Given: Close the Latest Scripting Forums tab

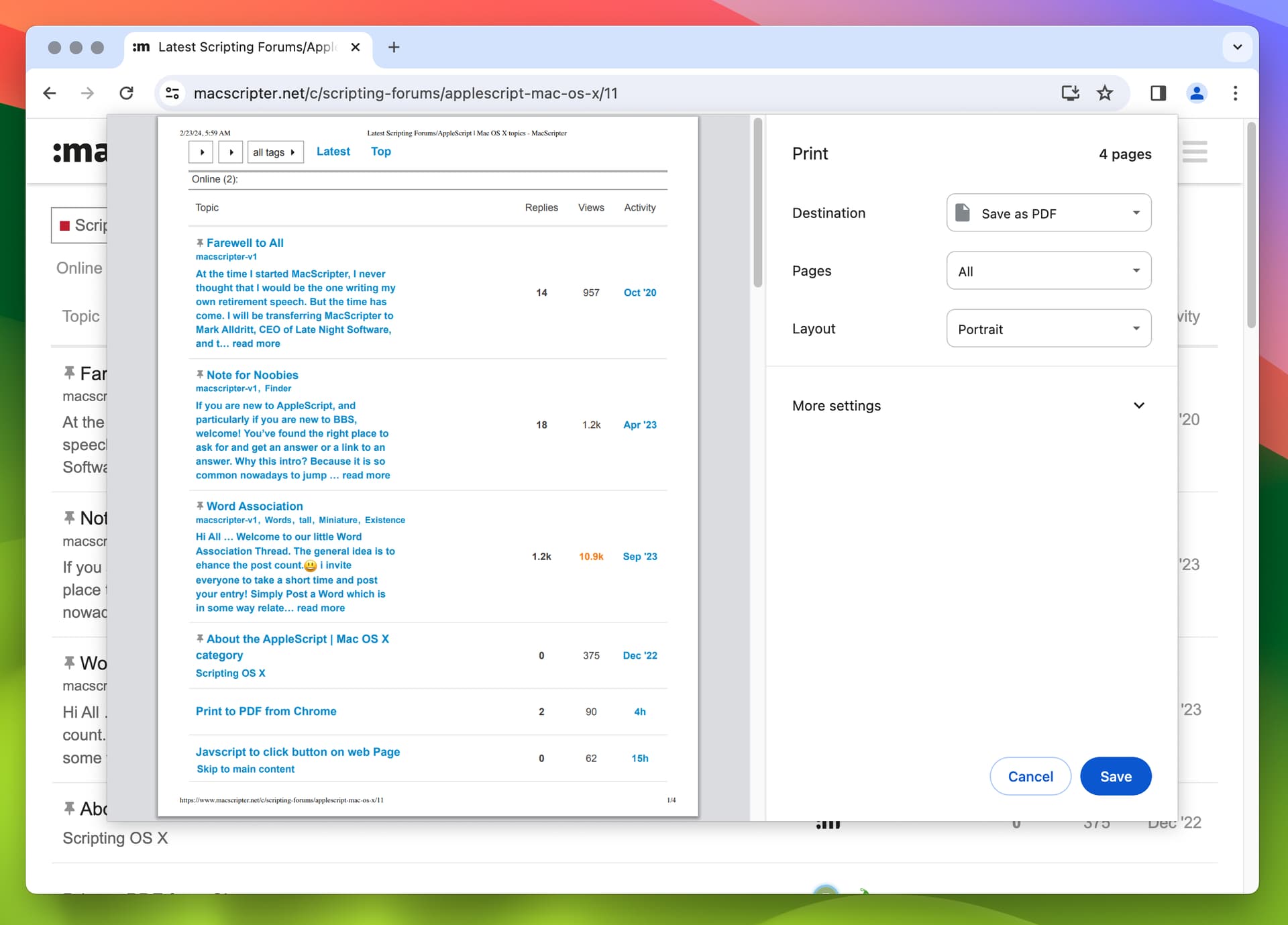Looking at the screenshot, I should click(356, 47).
